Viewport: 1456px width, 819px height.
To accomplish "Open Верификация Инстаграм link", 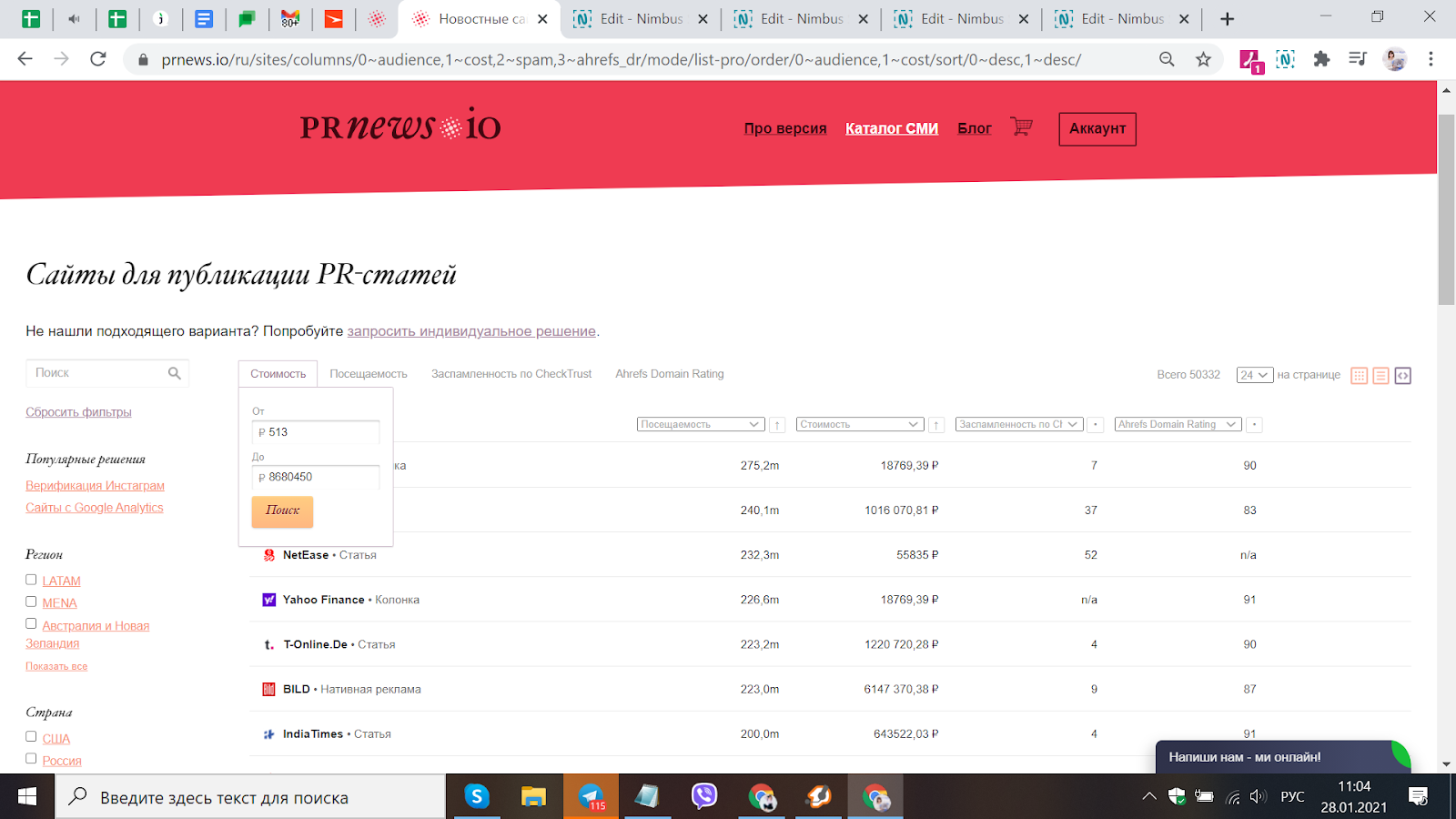I will tap(95, 486).
